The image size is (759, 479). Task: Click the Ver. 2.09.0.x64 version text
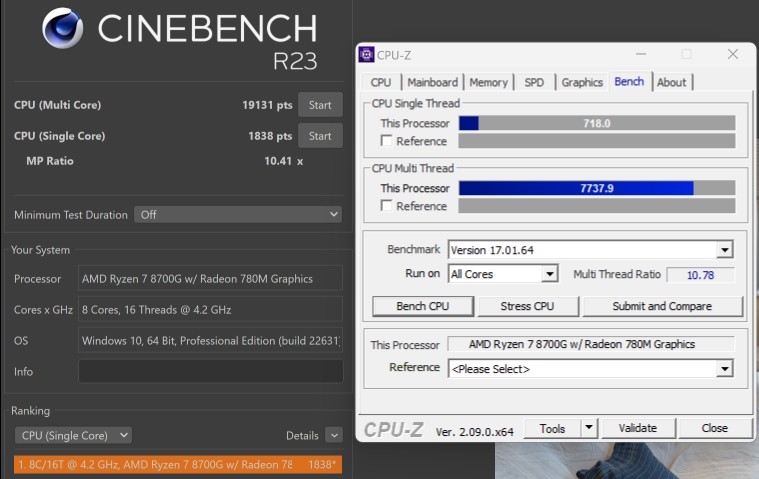pos(474,432)
